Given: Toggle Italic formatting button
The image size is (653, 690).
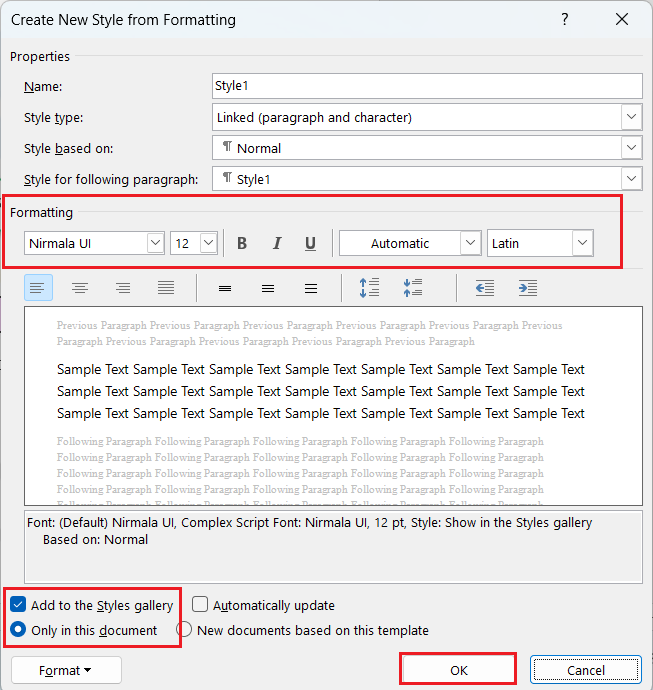Looking at the screenshot, I should 276,243.
